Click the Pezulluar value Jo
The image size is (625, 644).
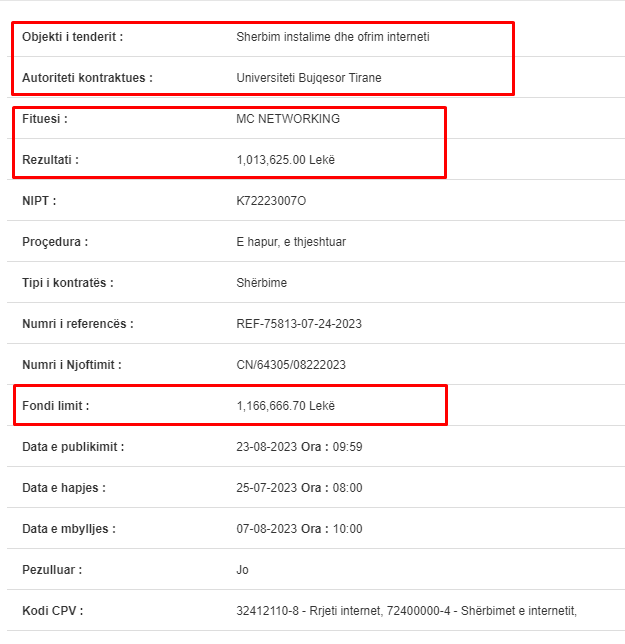242,570
